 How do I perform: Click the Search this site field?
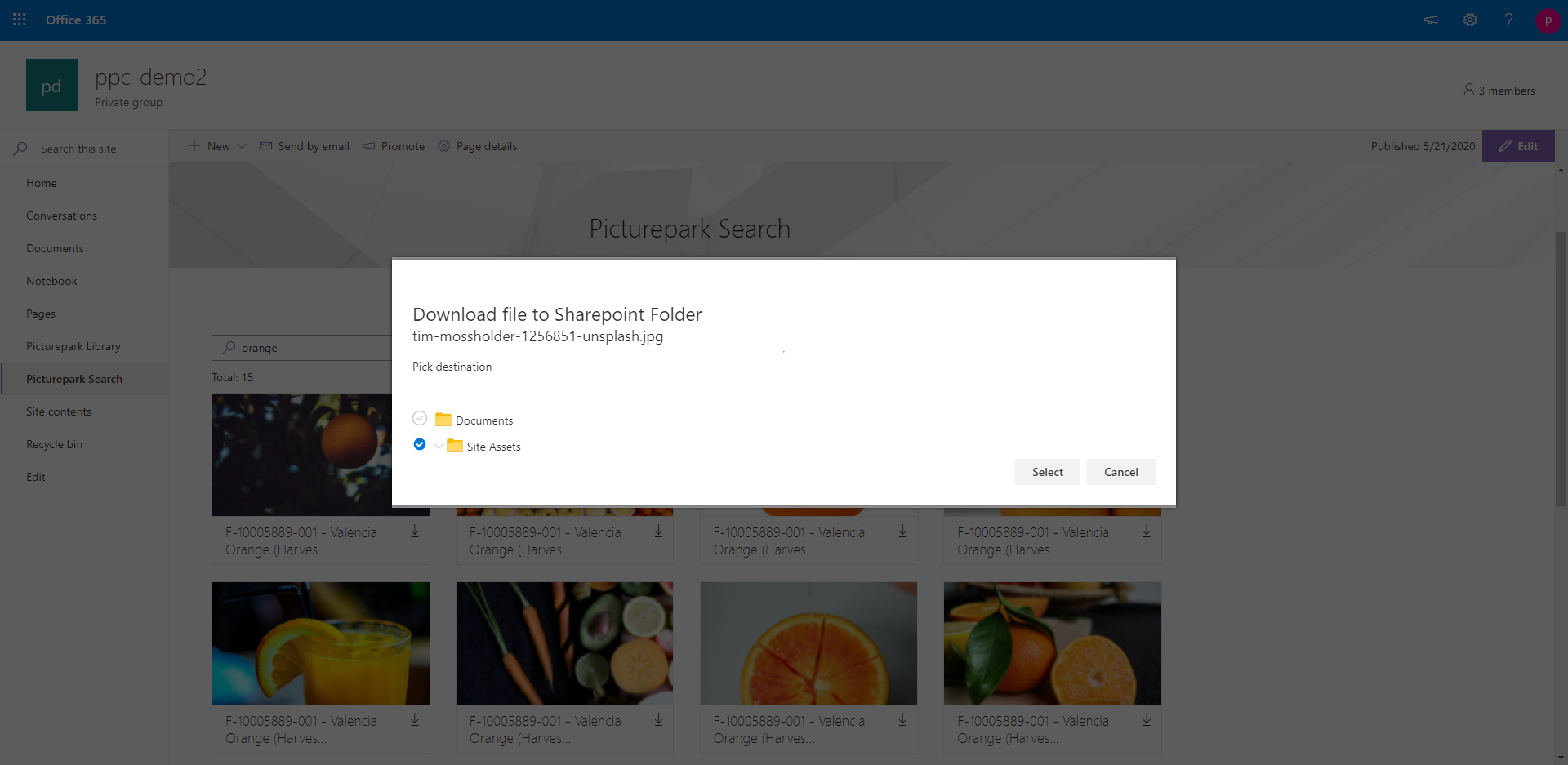(84, 149)
